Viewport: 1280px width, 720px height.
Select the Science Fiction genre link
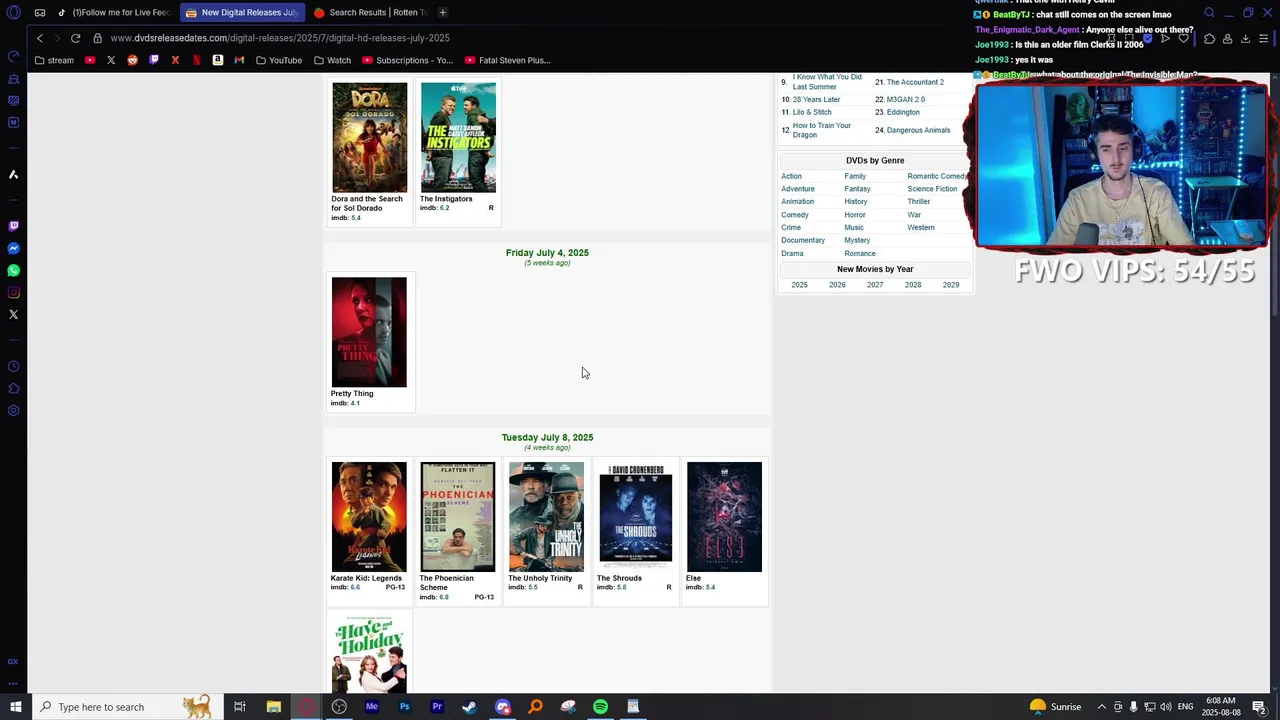[932, 188]
